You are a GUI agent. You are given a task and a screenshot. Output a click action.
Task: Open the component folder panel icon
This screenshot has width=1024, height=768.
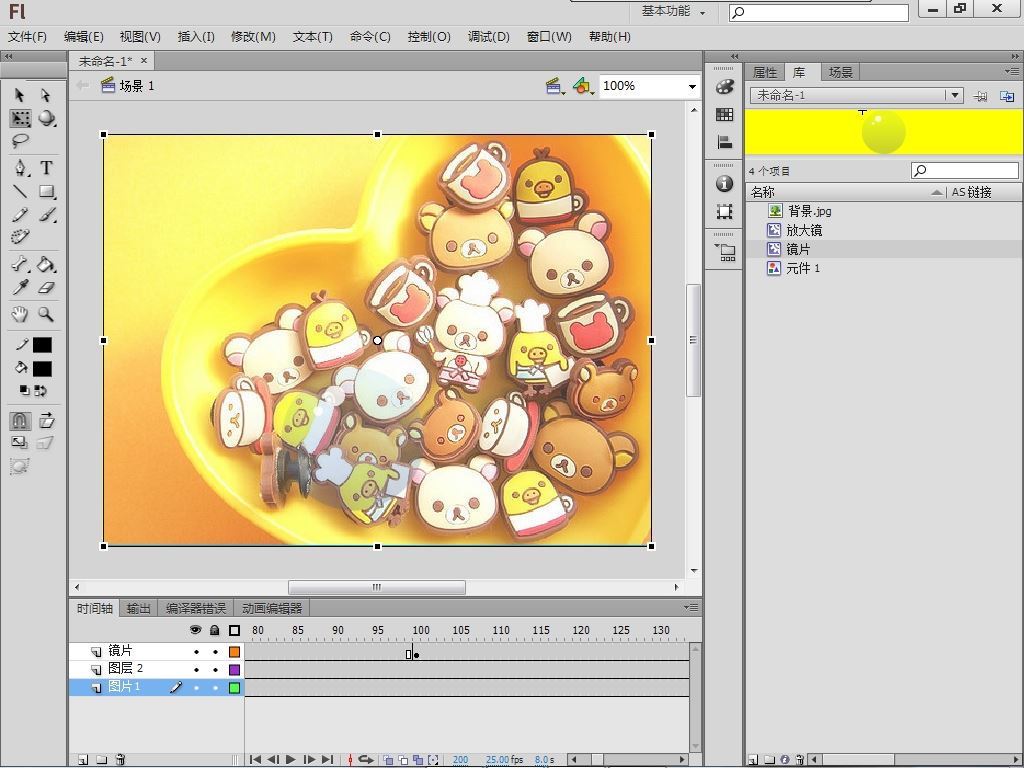coord(725,252)
